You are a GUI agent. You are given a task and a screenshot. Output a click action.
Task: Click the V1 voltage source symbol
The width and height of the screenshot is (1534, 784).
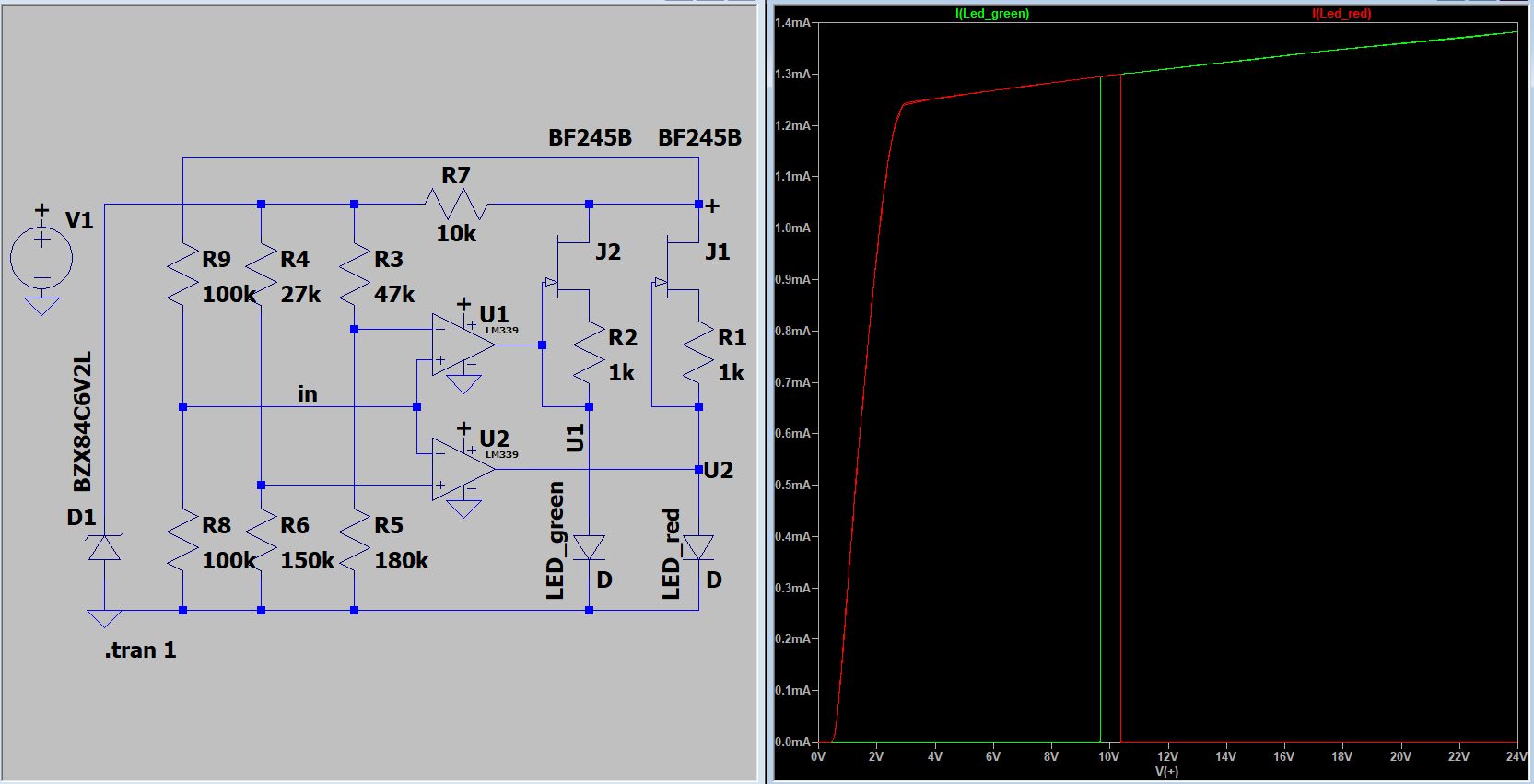[41, 258]
